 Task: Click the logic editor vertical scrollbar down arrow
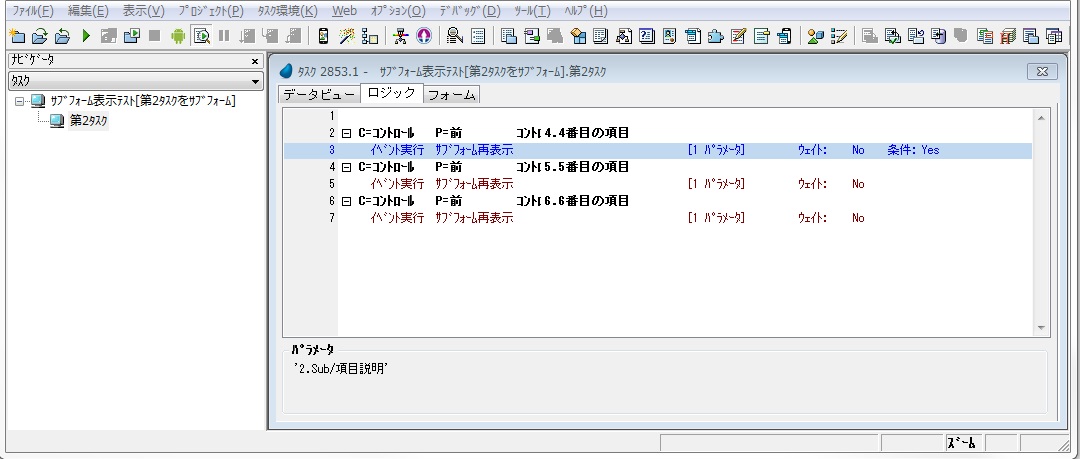click(x=1042, y=328)
